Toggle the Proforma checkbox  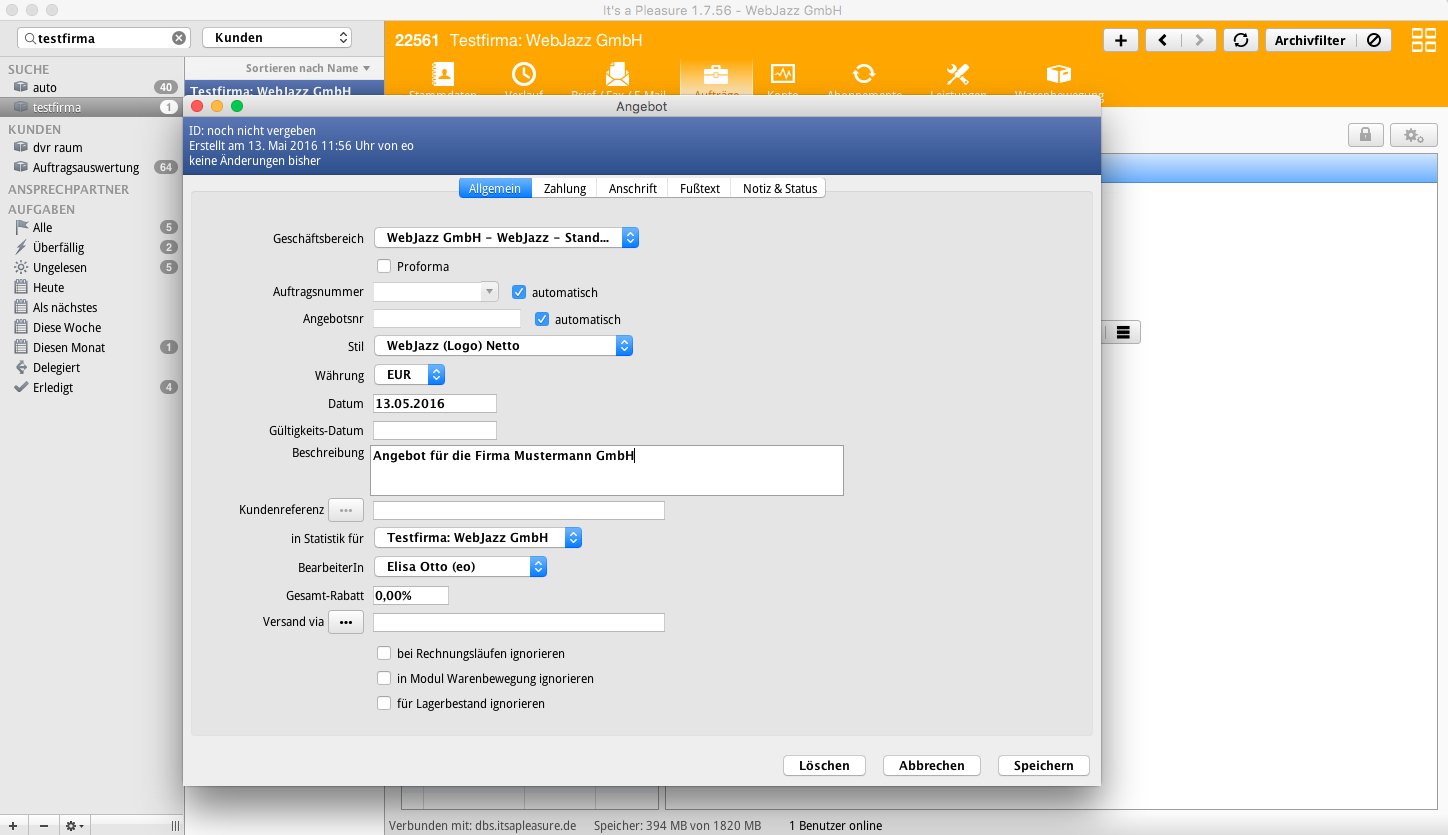pos(384,266)
